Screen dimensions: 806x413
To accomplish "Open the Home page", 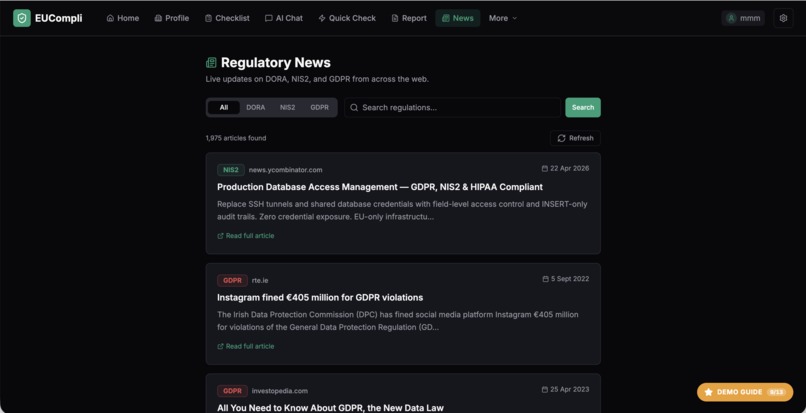I will [122, 18].
